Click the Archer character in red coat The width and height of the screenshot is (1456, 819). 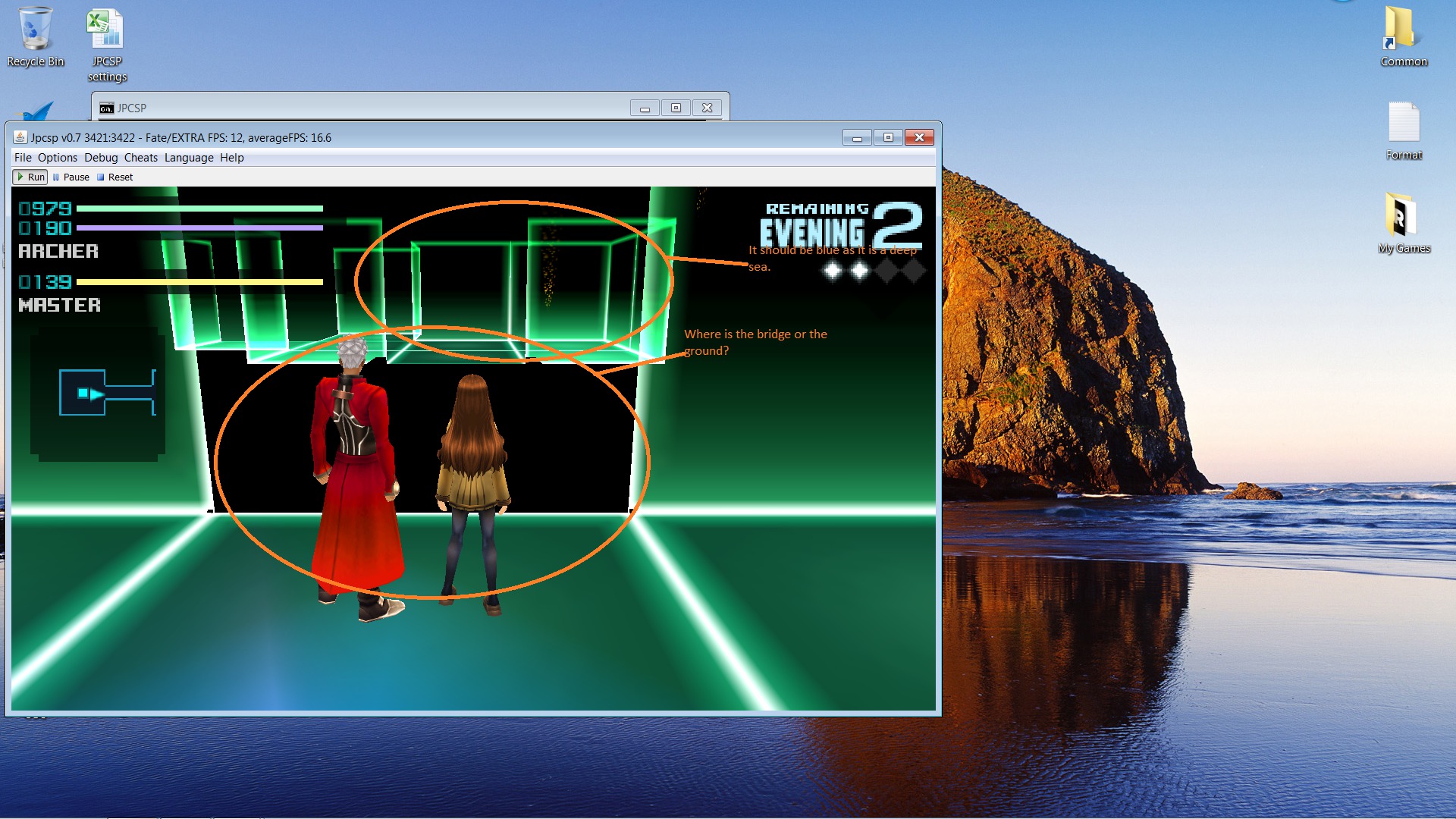[357, 478]
